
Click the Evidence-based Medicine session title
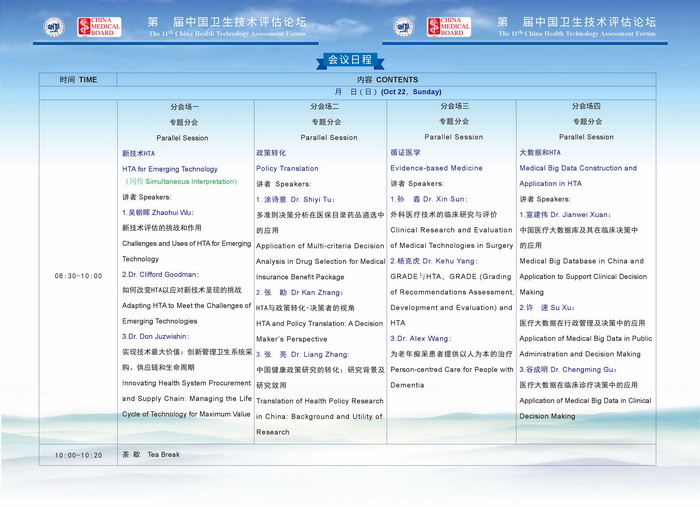pos(436,168)
